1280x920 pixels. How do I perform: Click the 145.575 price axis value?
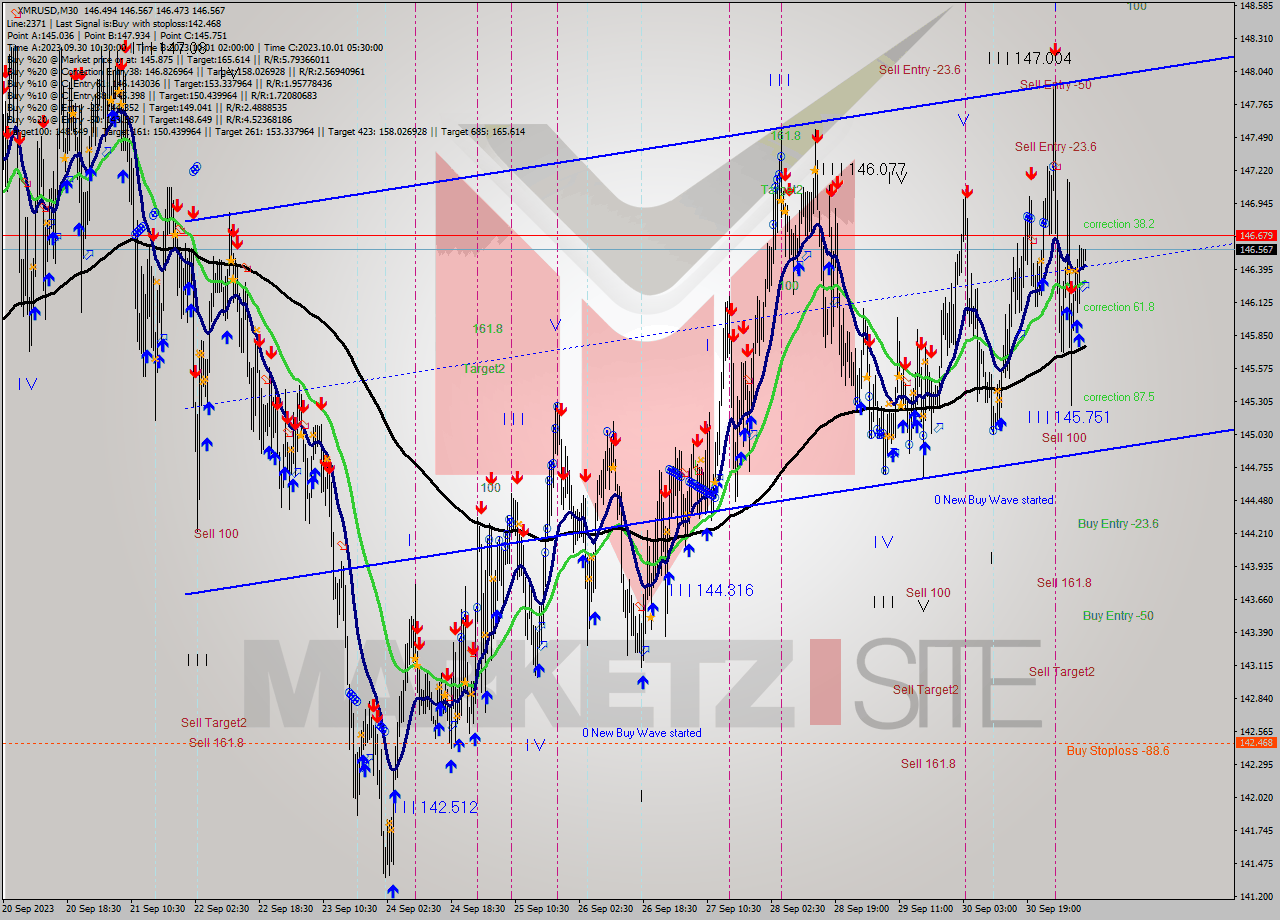pos(1256,368)
